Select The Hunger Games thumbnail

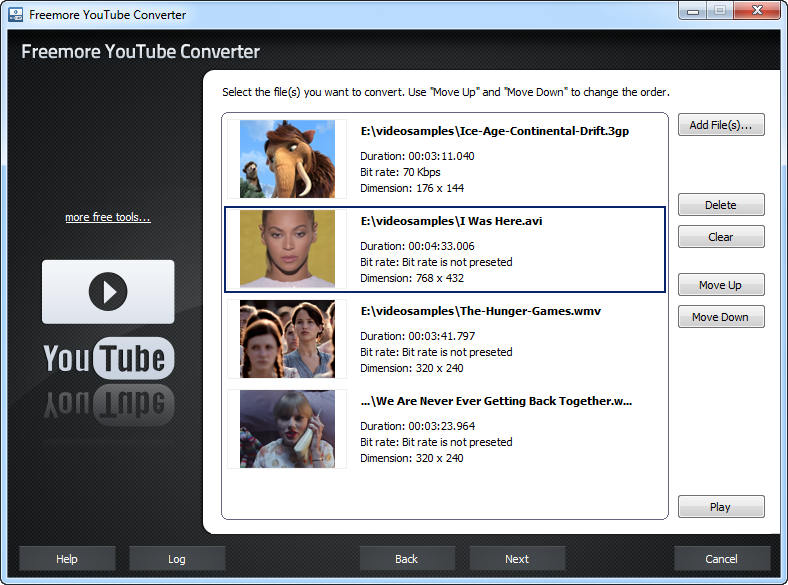coord(287,339)
